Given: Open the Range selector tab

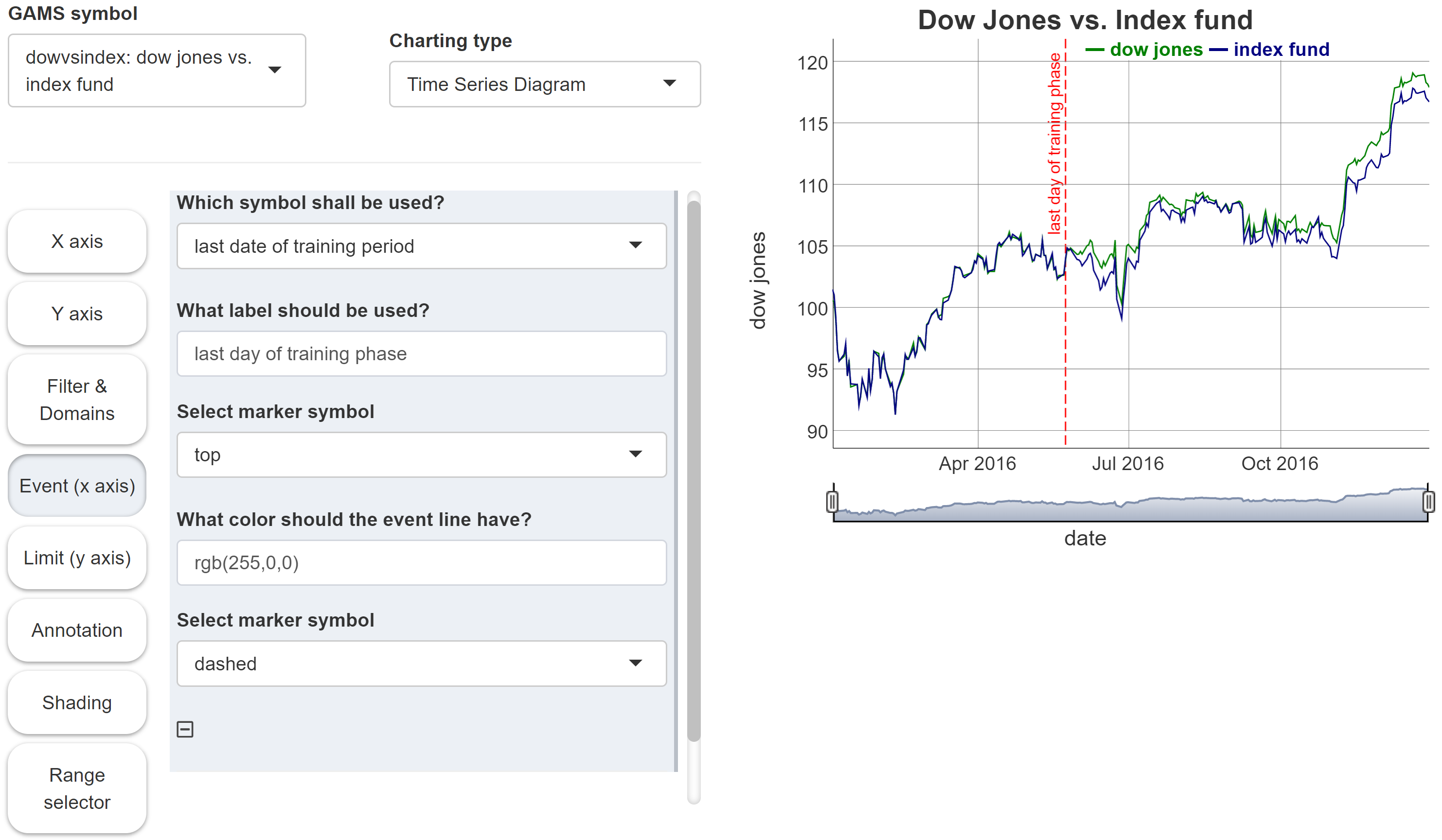Looking at the screenshot, I should (77, 788).
